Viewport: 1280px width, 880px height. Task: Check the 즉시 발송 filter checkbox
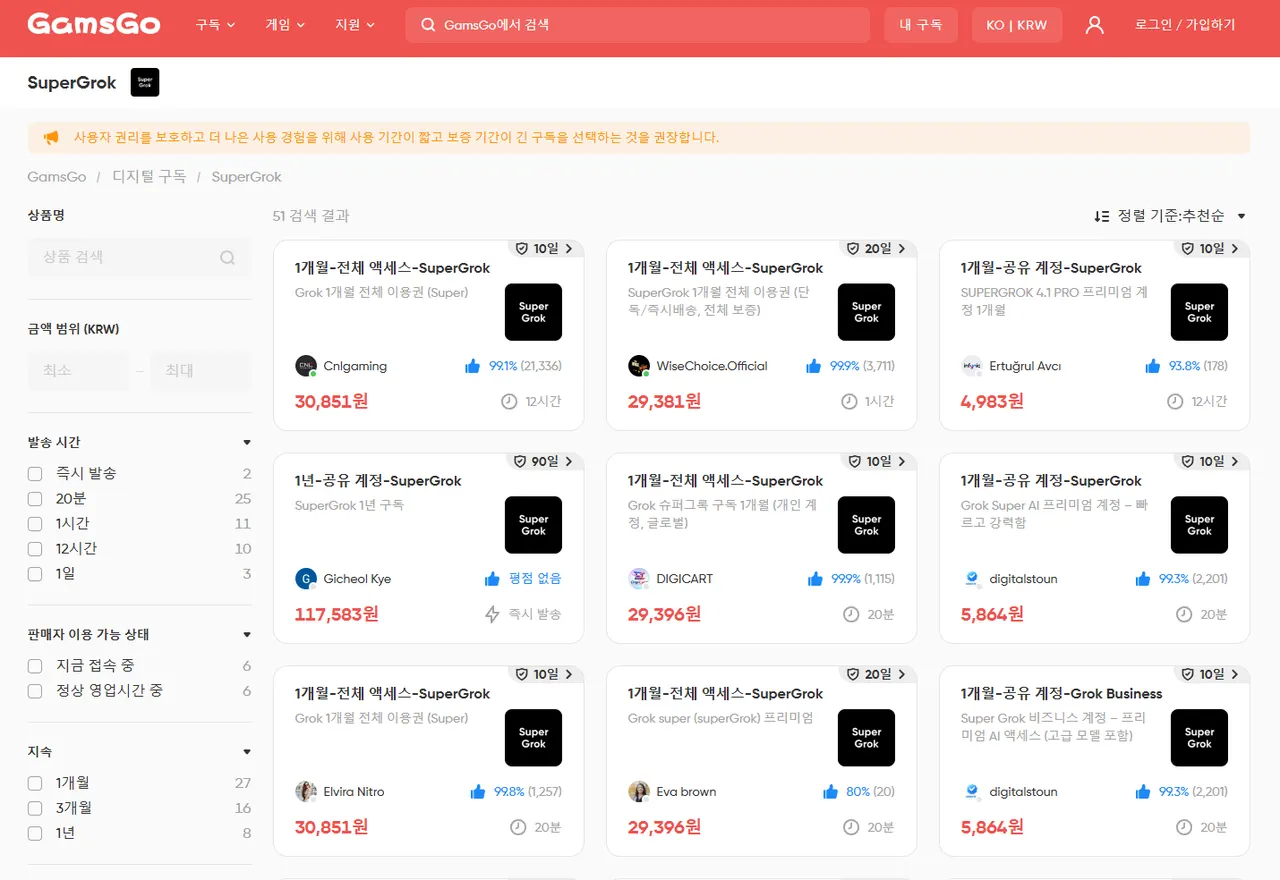pyautogui.click(x=35, y=474)
